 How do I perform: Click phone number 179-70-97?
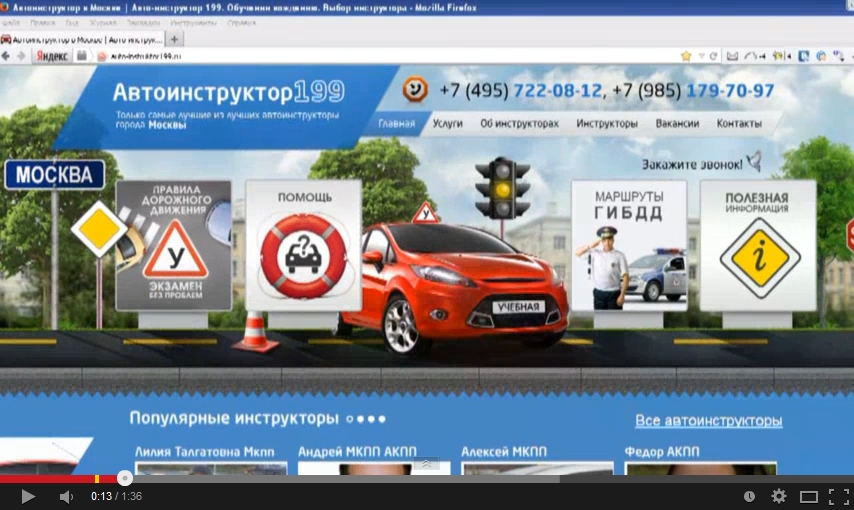tap(730, 90)
